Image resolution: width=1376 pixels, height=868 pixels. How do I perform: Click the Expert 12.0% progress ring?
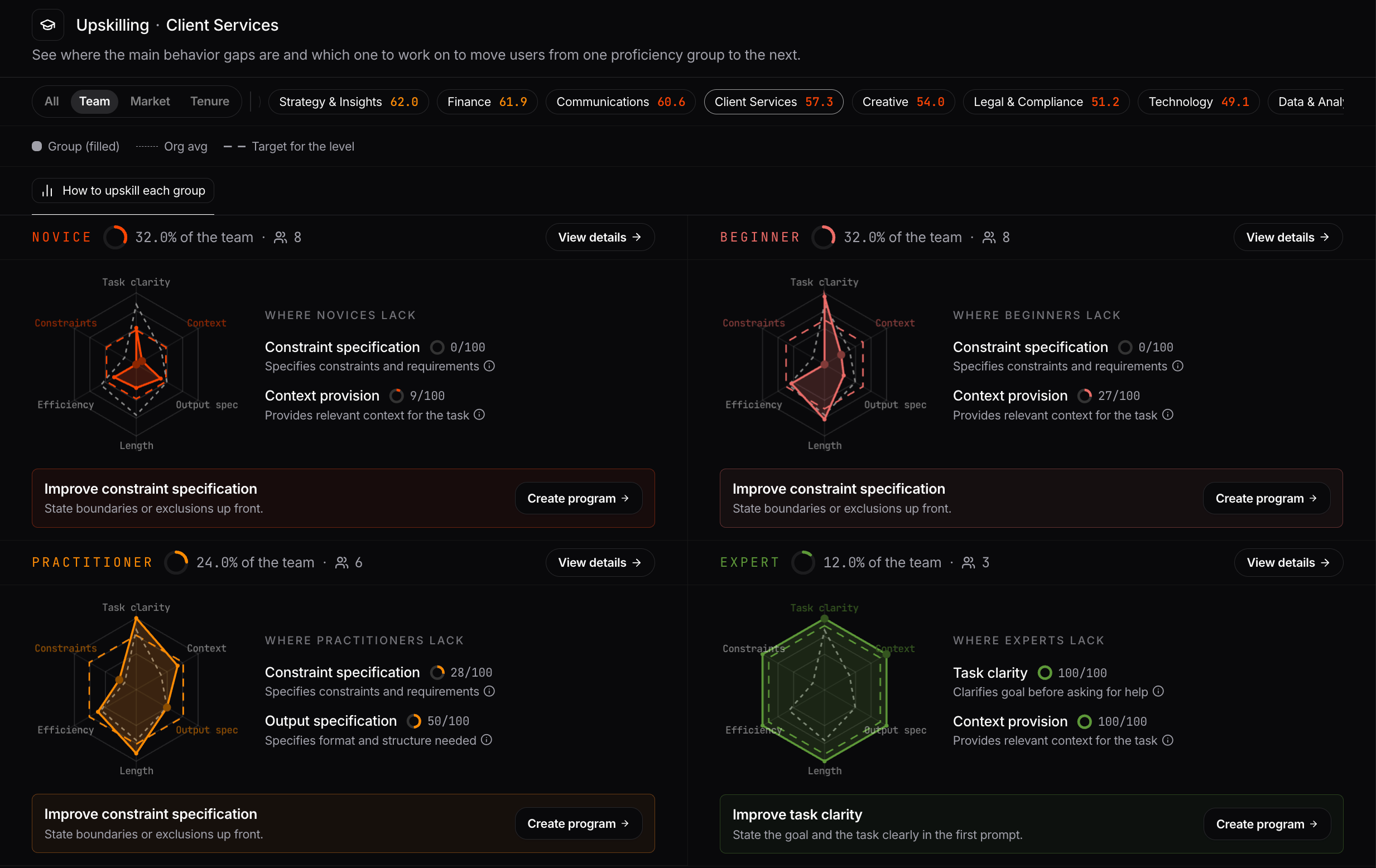804,562
